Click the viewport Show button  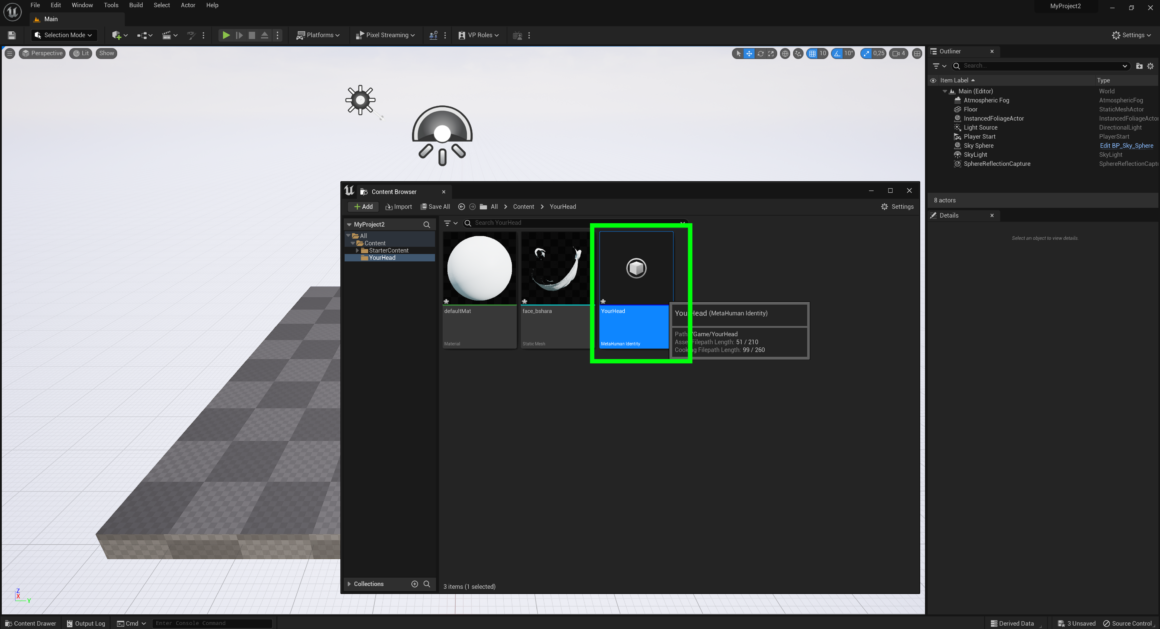point(107,53)
